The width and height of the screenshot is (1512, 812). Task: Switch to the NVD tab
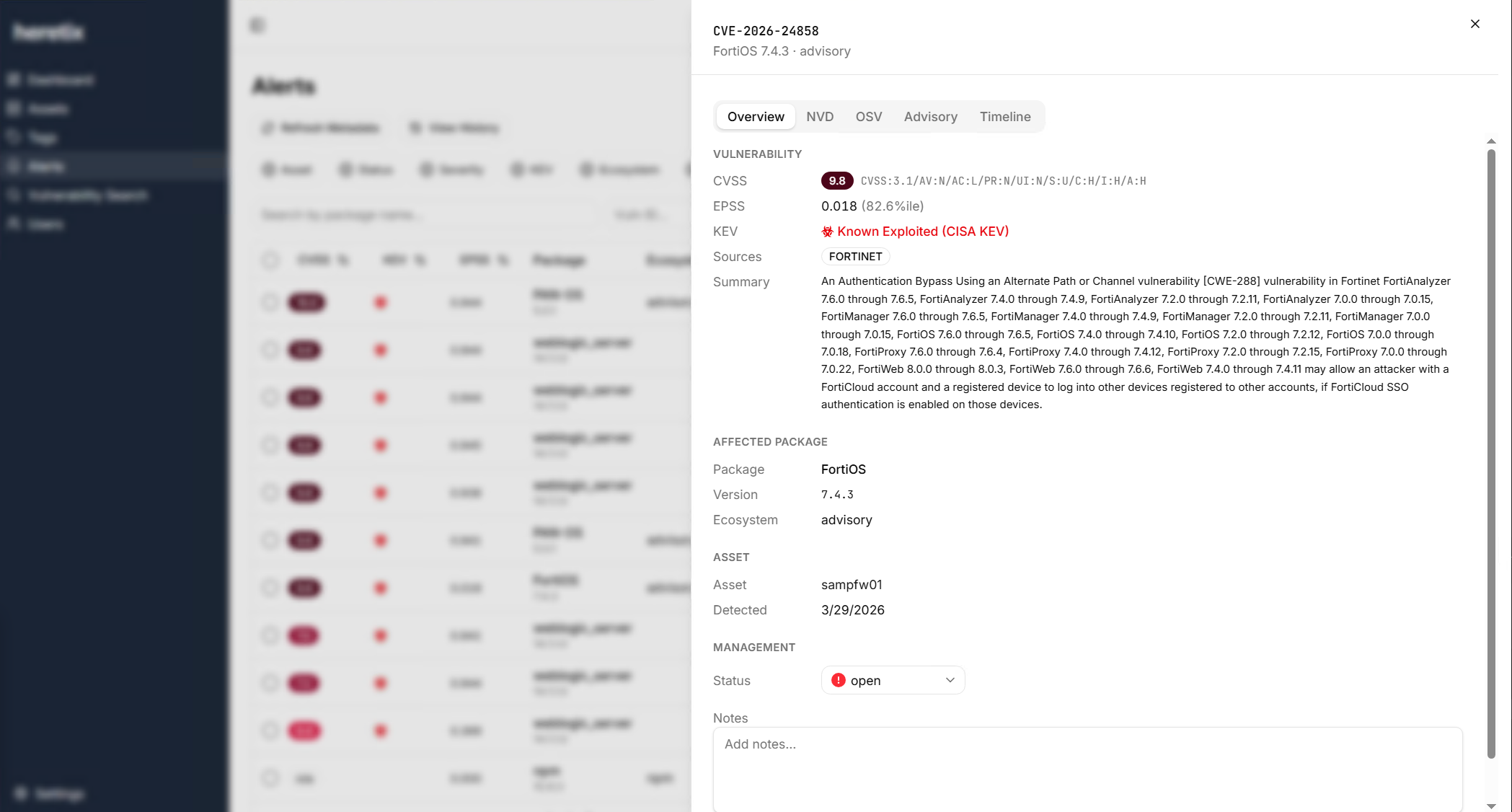coord(819,116)
